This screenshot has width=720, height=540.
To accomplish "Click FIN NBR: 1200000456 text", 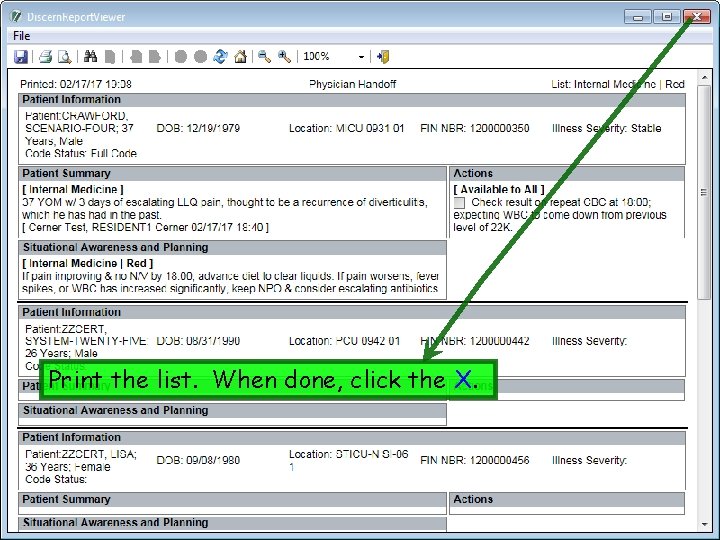I will (x=475, y=461).
